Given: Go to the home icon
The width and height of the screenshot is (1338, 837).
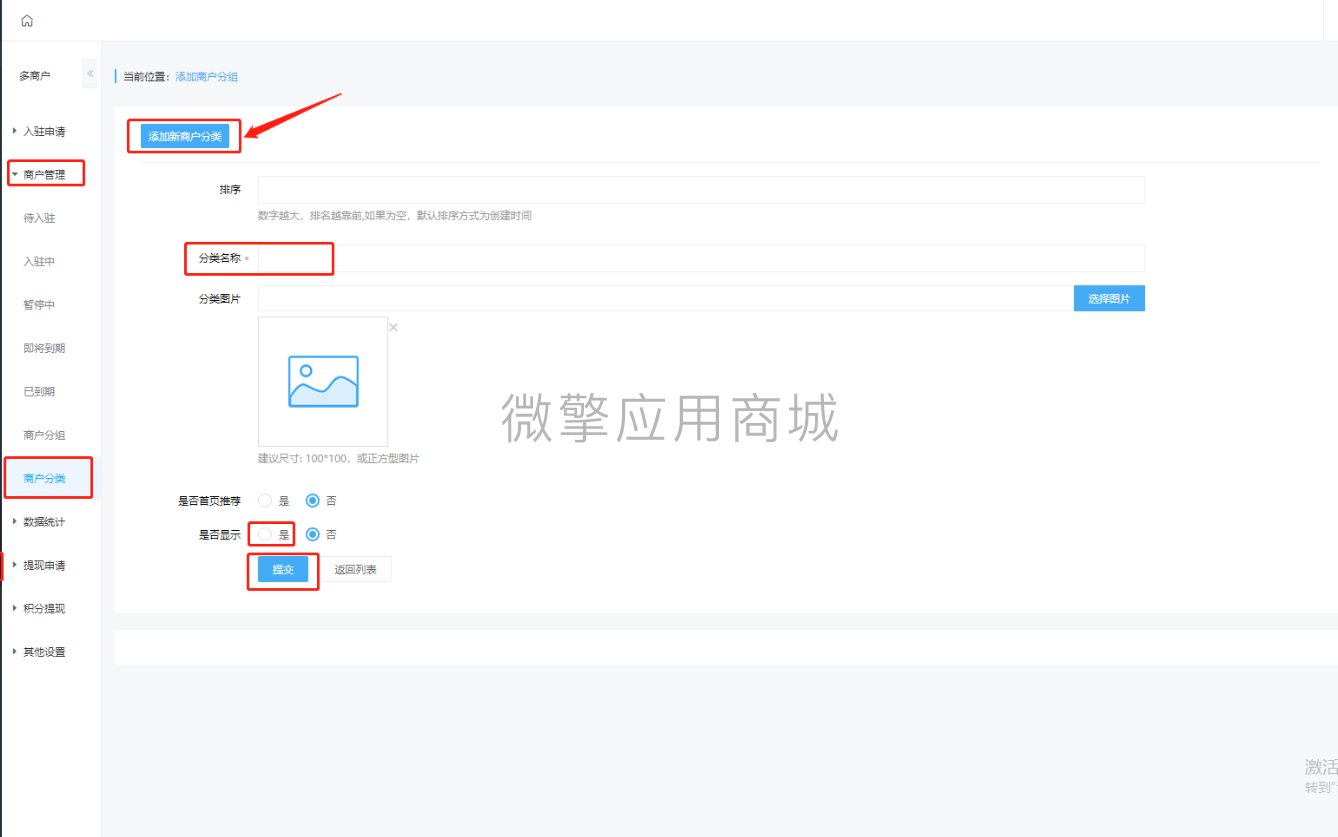Looking at the screenshot, I should [x=27, y=21].
